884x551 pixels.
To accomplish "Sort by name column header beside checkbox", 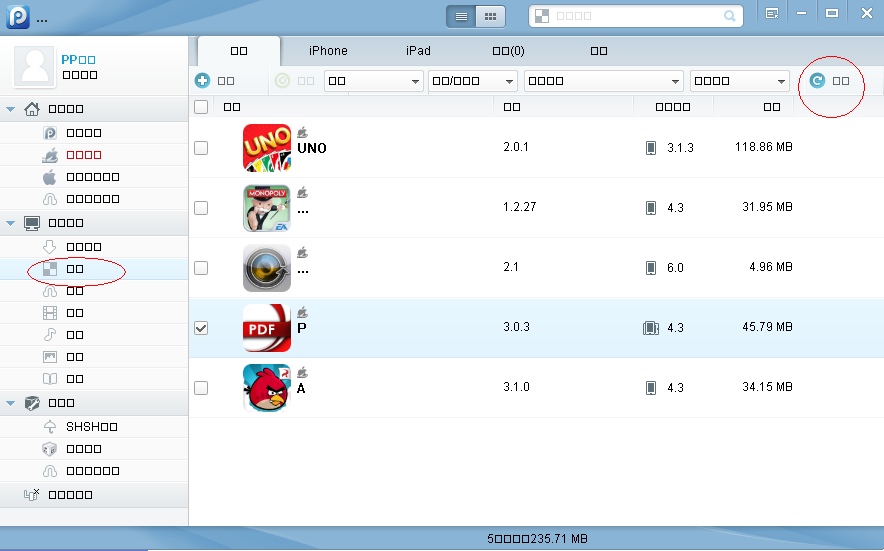I will point(232,107).
